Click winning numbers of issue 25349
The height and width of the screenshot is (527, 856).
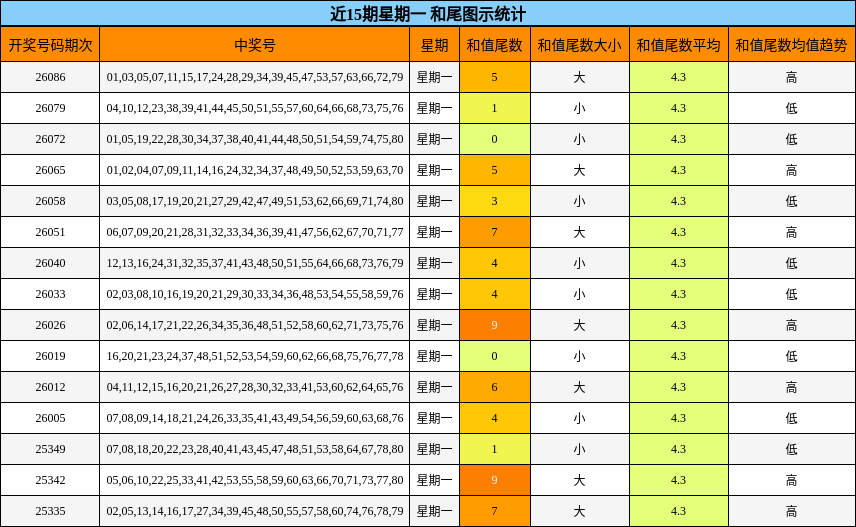point(255,449)
